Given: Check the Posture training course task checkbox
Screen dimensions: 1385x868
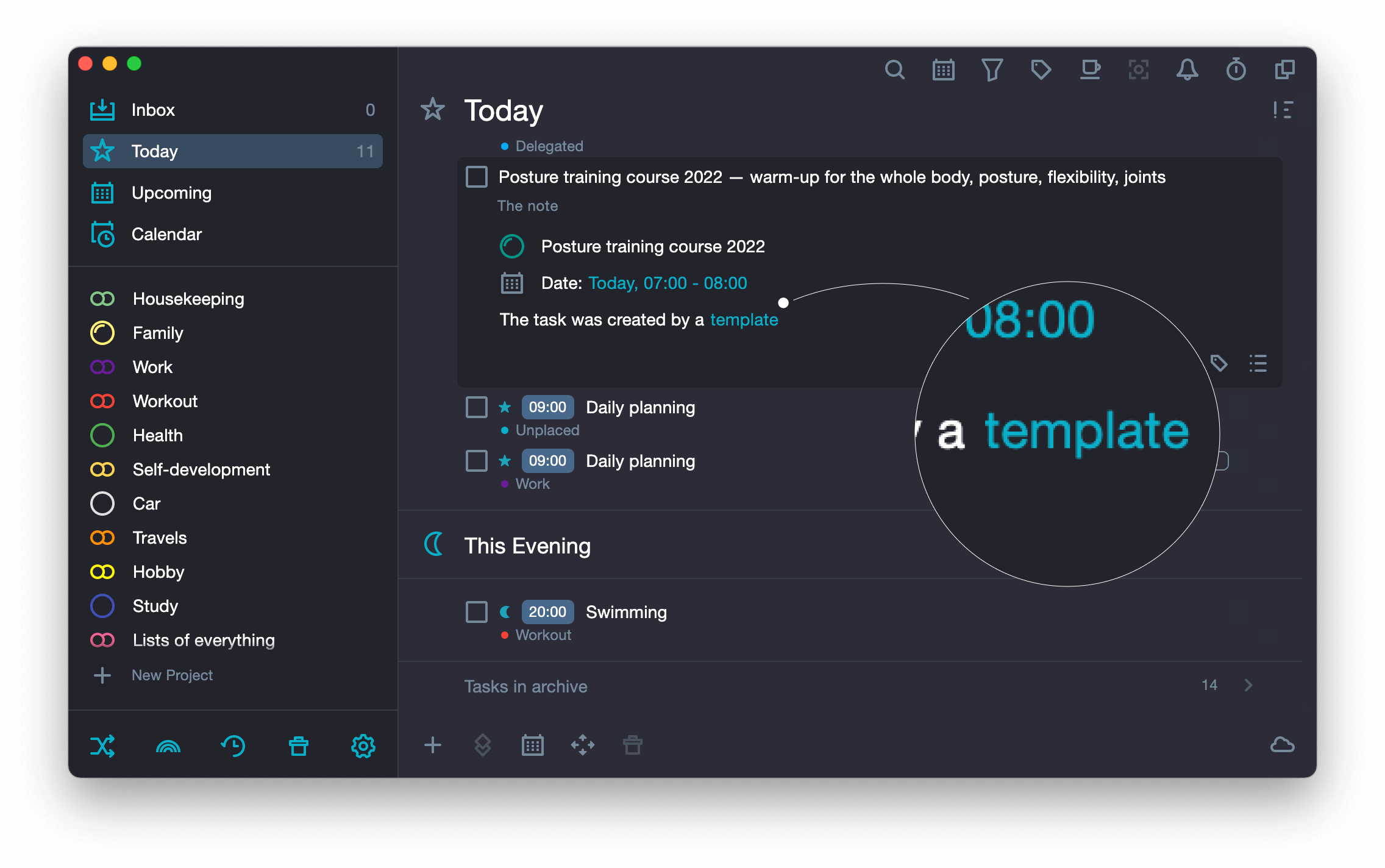Looking at the screenshot, I should pyautogui.click(x=477, y=177).
